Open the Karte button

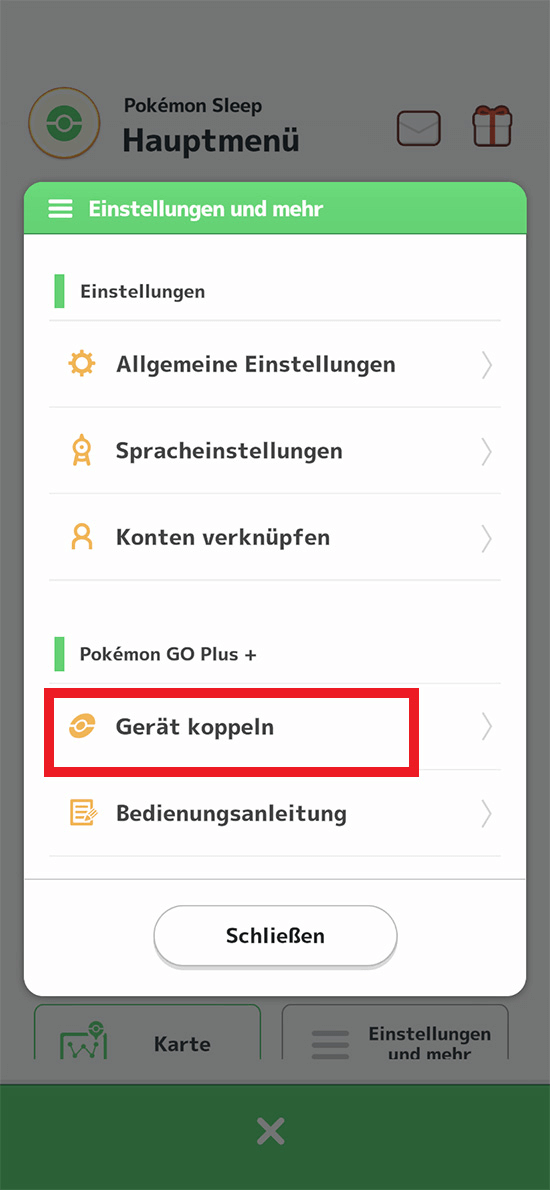tap(147, 1034)
